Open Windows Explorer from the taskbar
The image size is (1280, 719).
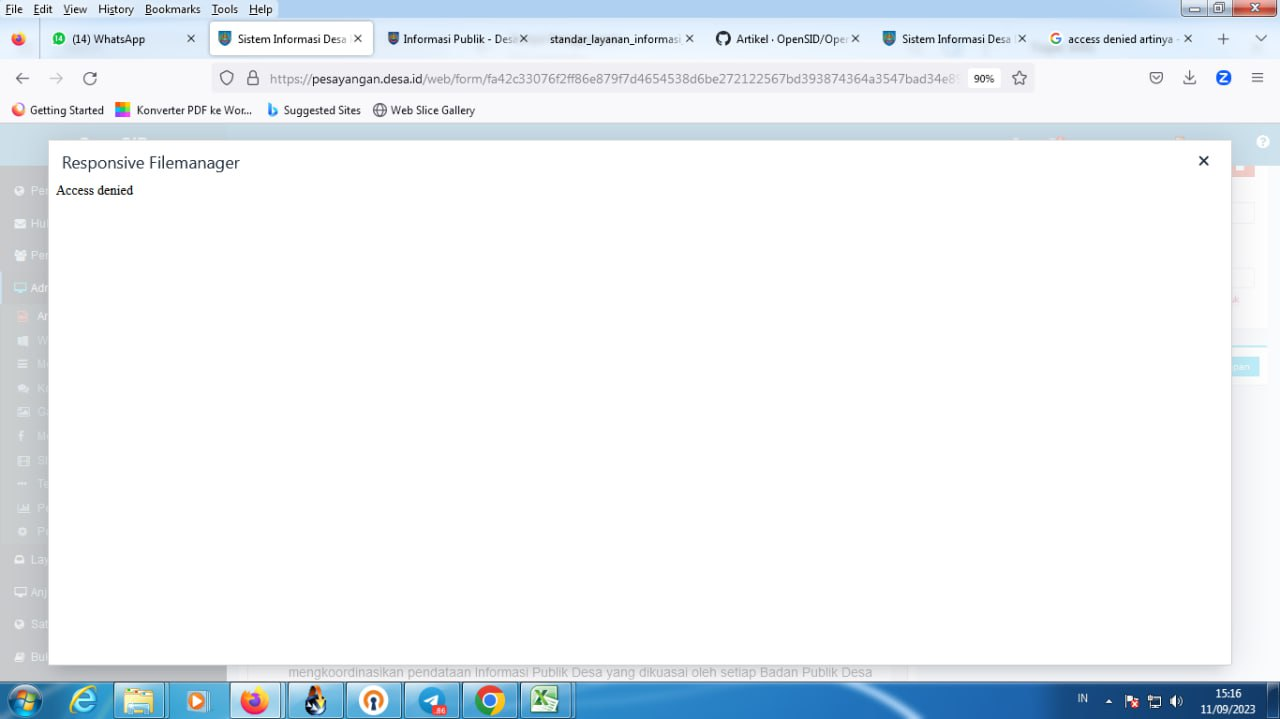[139, 701]
